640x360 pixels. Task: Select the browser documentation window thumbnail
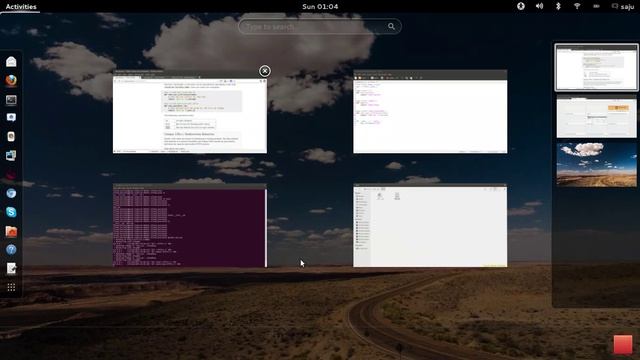[190, 112]
